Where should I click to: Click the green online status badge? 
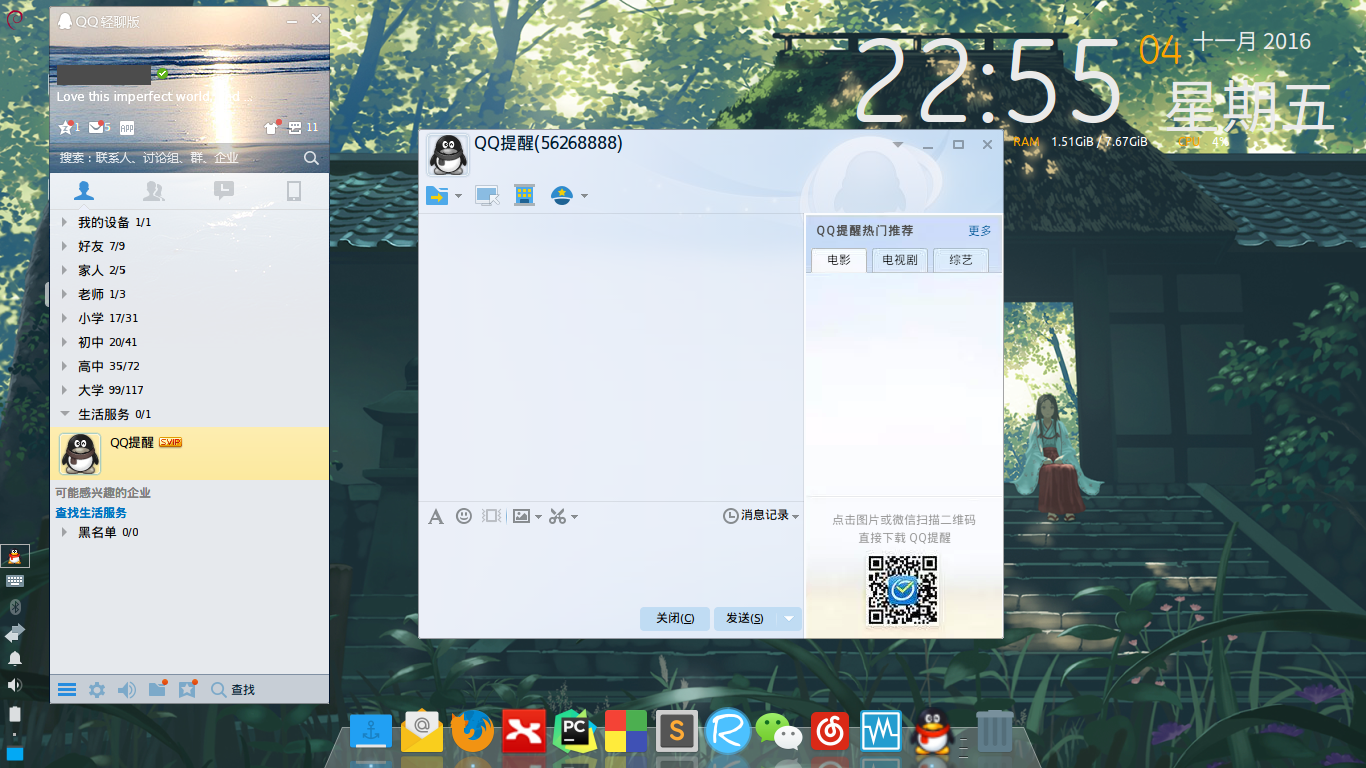click(162, 74)
